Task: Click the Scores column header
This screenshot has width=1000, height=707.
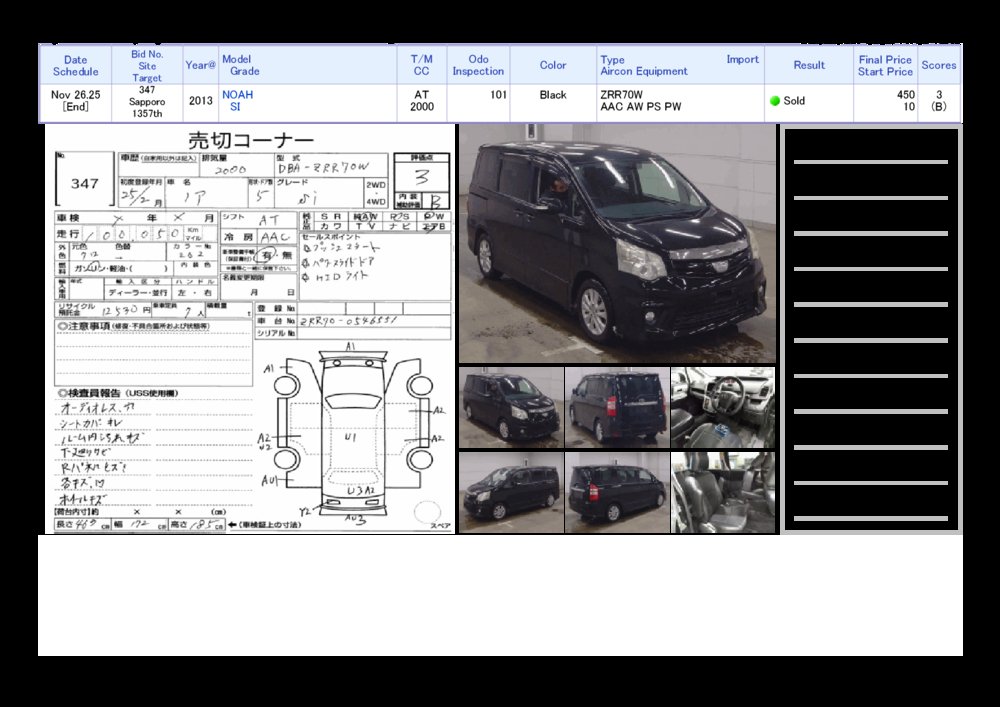Action: coord(939,65)
